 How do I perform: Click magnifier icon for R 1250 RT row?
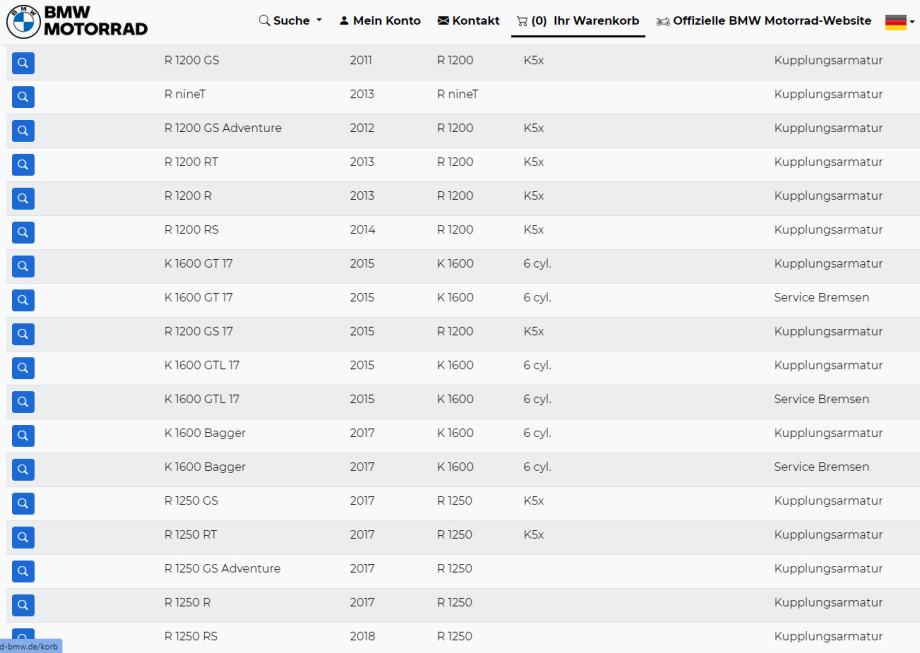[x=23, y=537]
